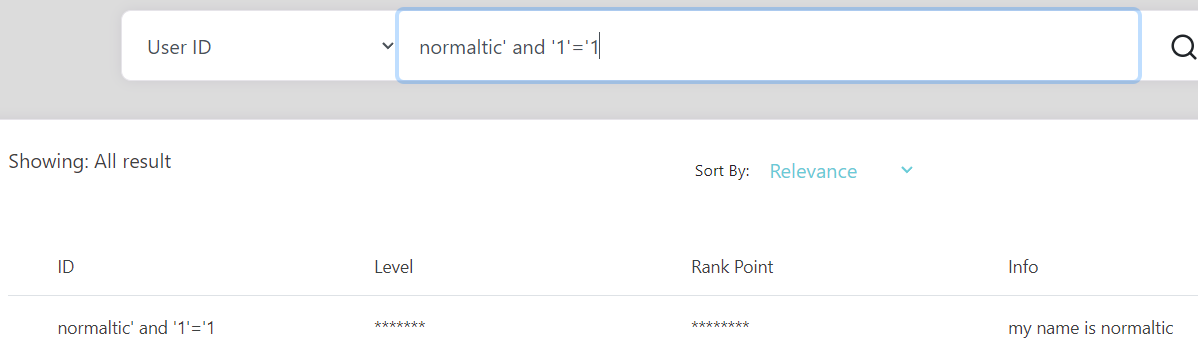1198x364 pixels.
Task: Click the Rank Point column header
Action: pyautogui.click(x=732, y=267)
